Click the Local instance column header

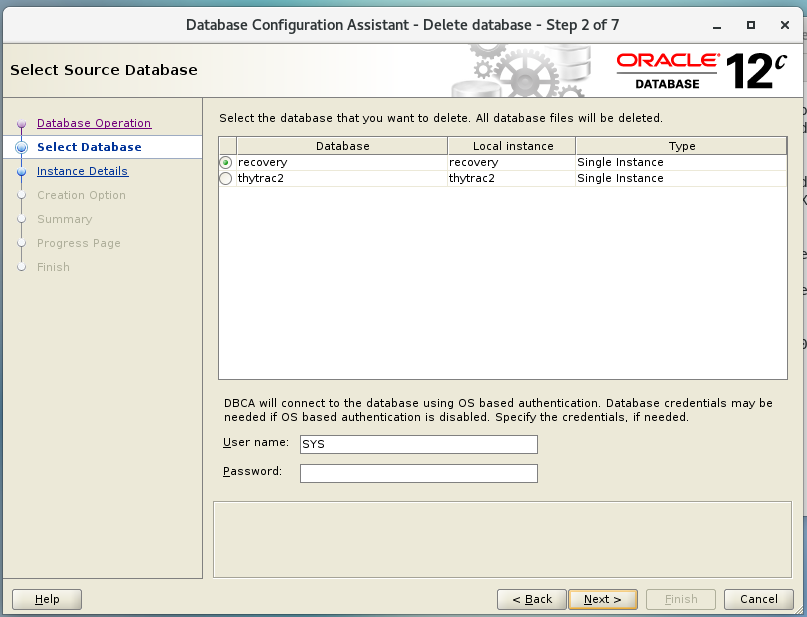click(x=512, y=146)
